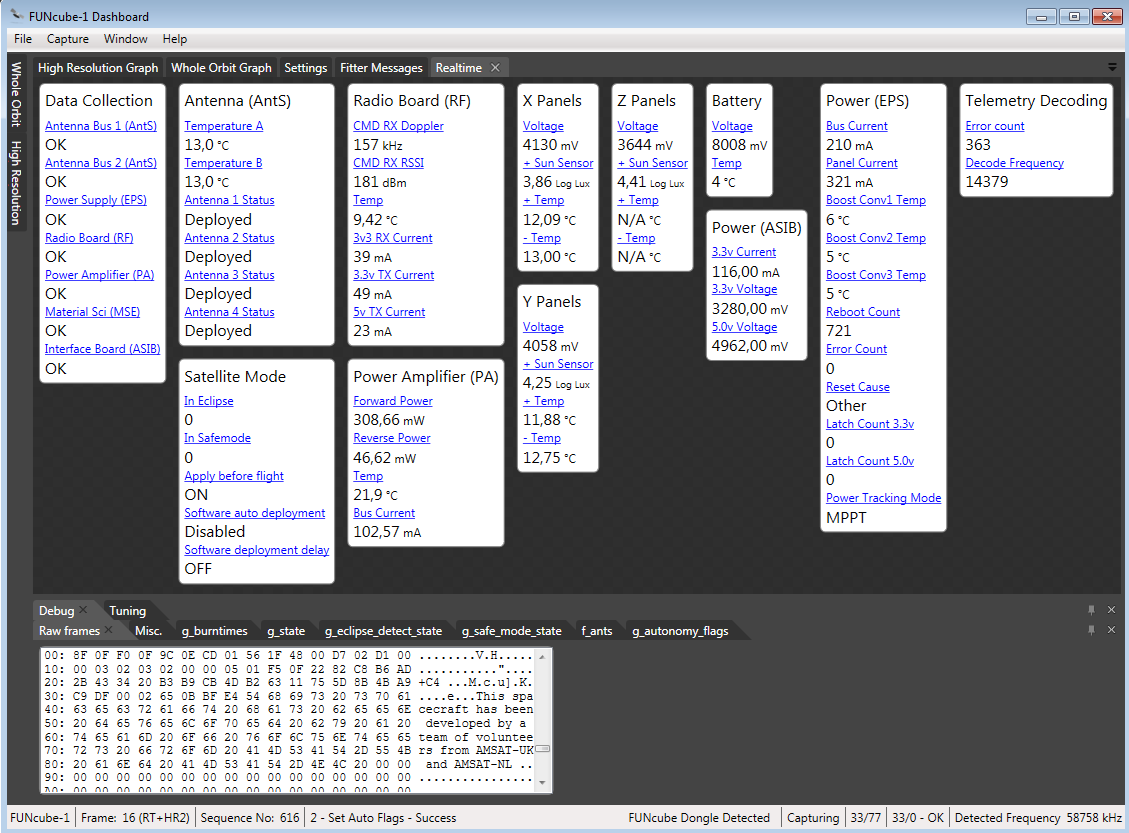Viewport: 1129px width, 833px height.
Task: Open the g_safe_mode_state tab
Action: click(x=511, y=631)
